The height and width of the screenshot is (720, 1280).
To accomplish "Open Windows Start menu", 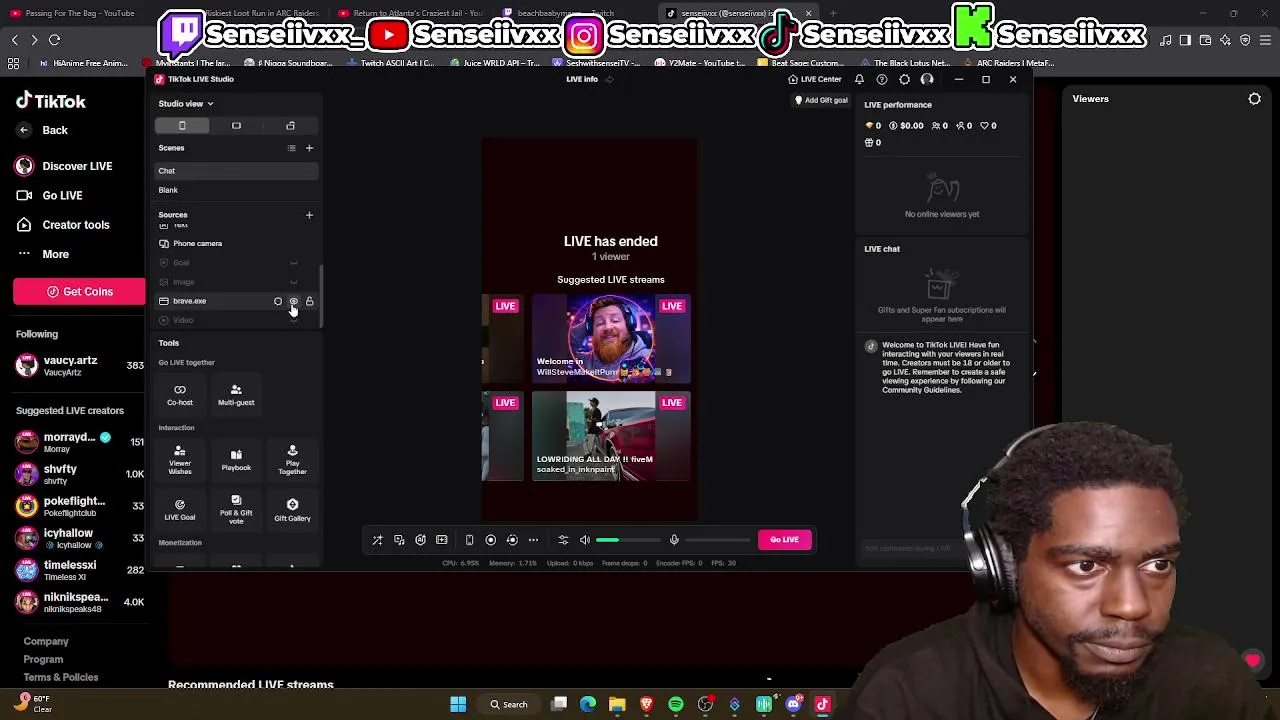I will pyautogui.click(x=458, y=705).
